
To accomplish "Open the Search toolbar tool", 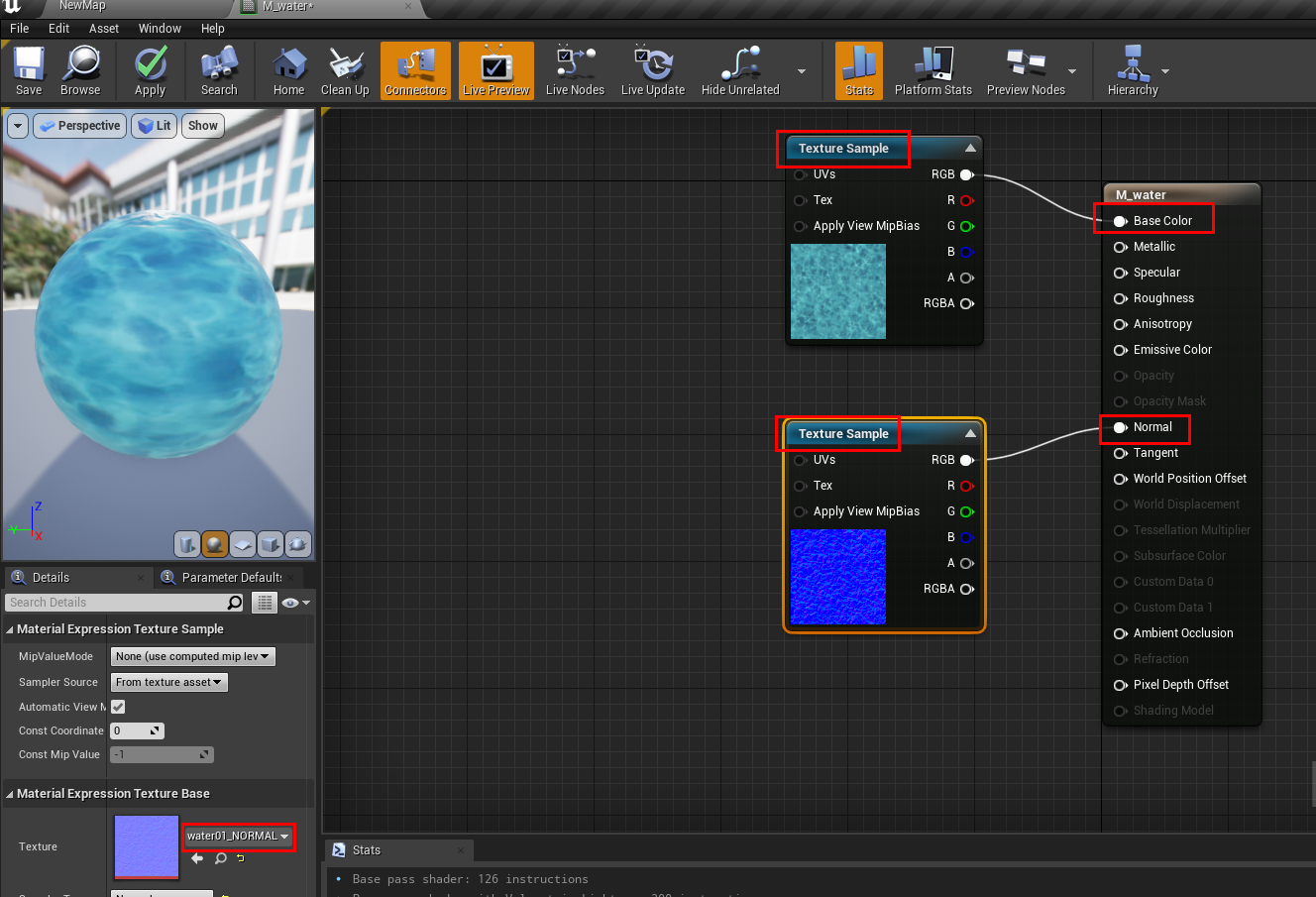I will [219, 71].
